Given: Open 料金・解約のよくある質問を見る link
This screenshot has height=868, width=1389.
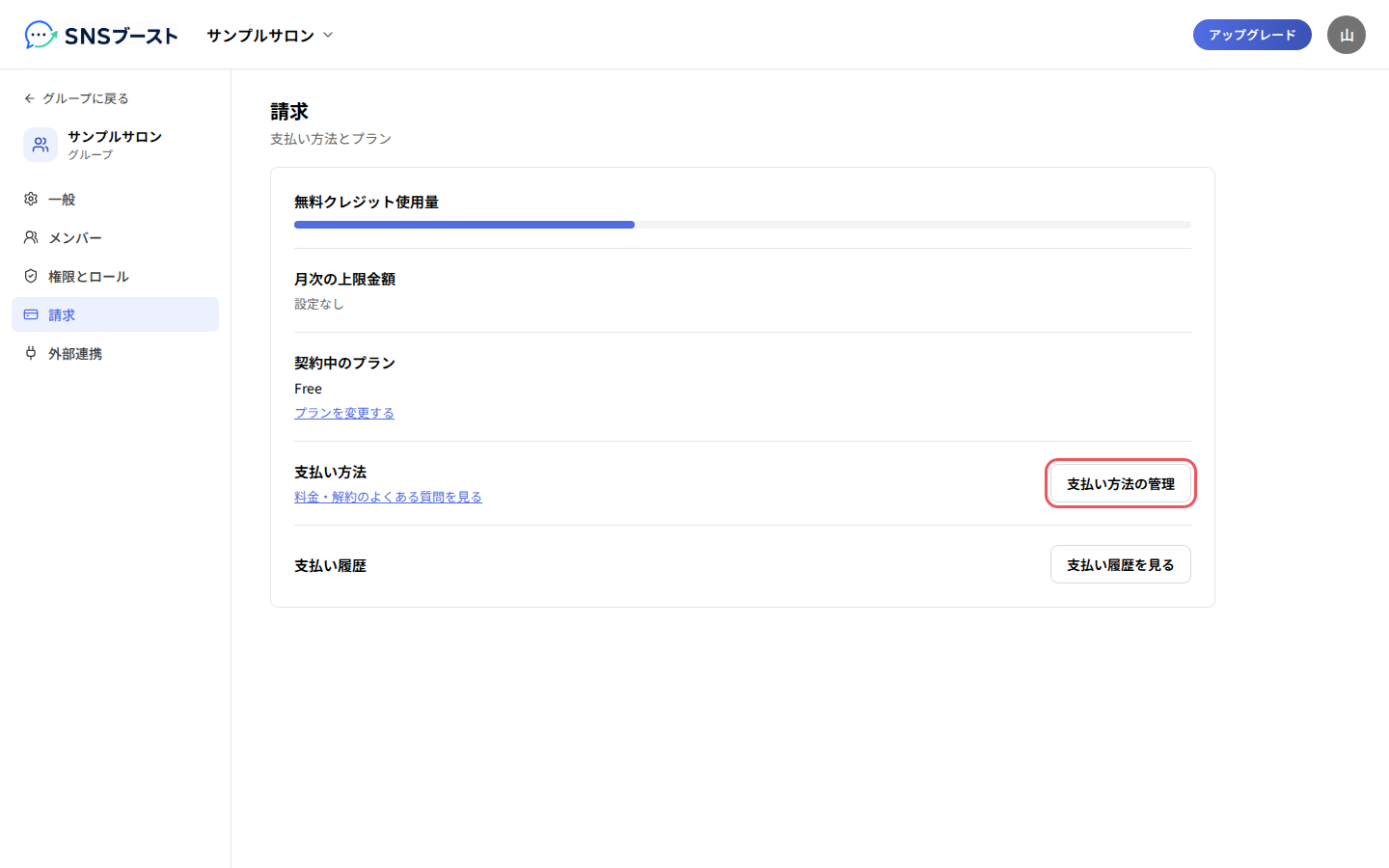Looking at the screenshot, I should coord(388,497).
